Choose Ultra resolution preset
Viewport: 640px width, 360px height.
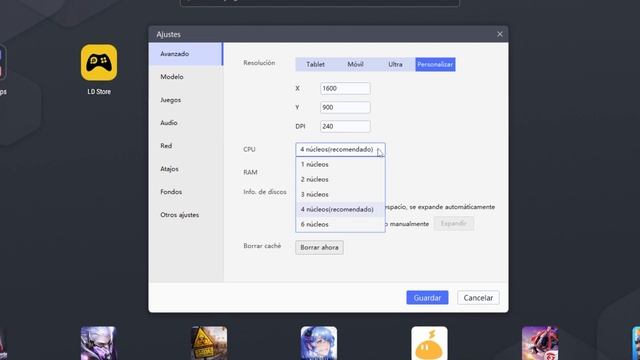point(395,64)
